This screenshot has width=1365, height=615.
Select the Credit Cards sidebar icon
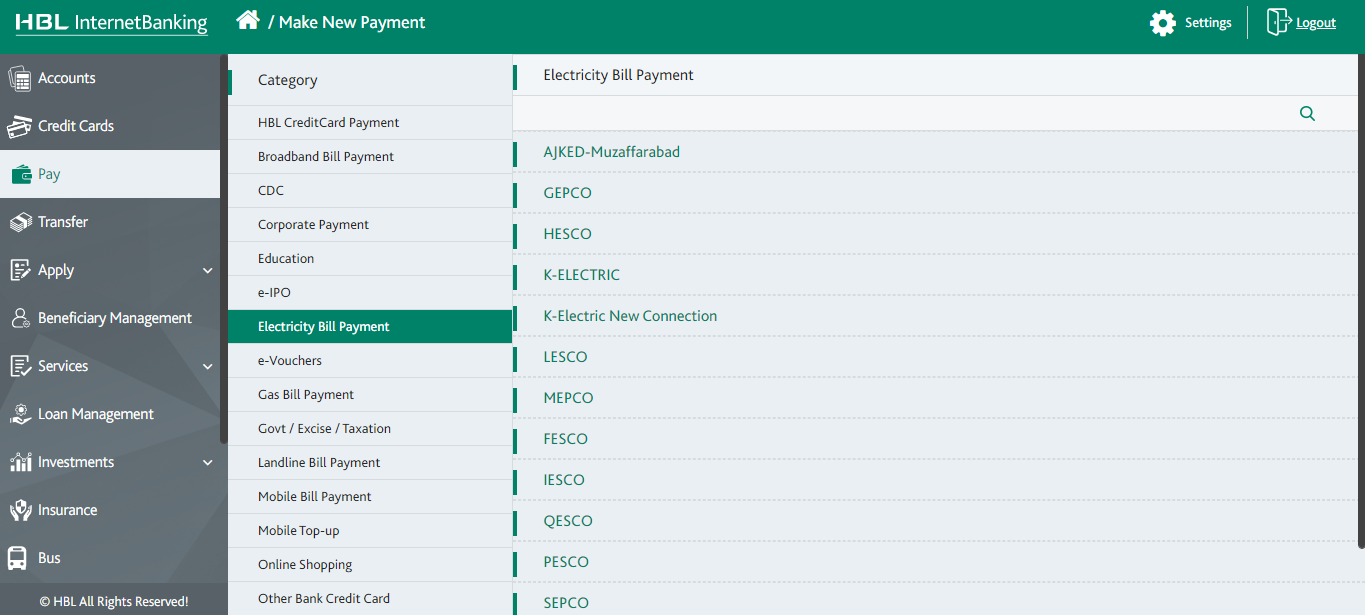click(x=19, y=126)
